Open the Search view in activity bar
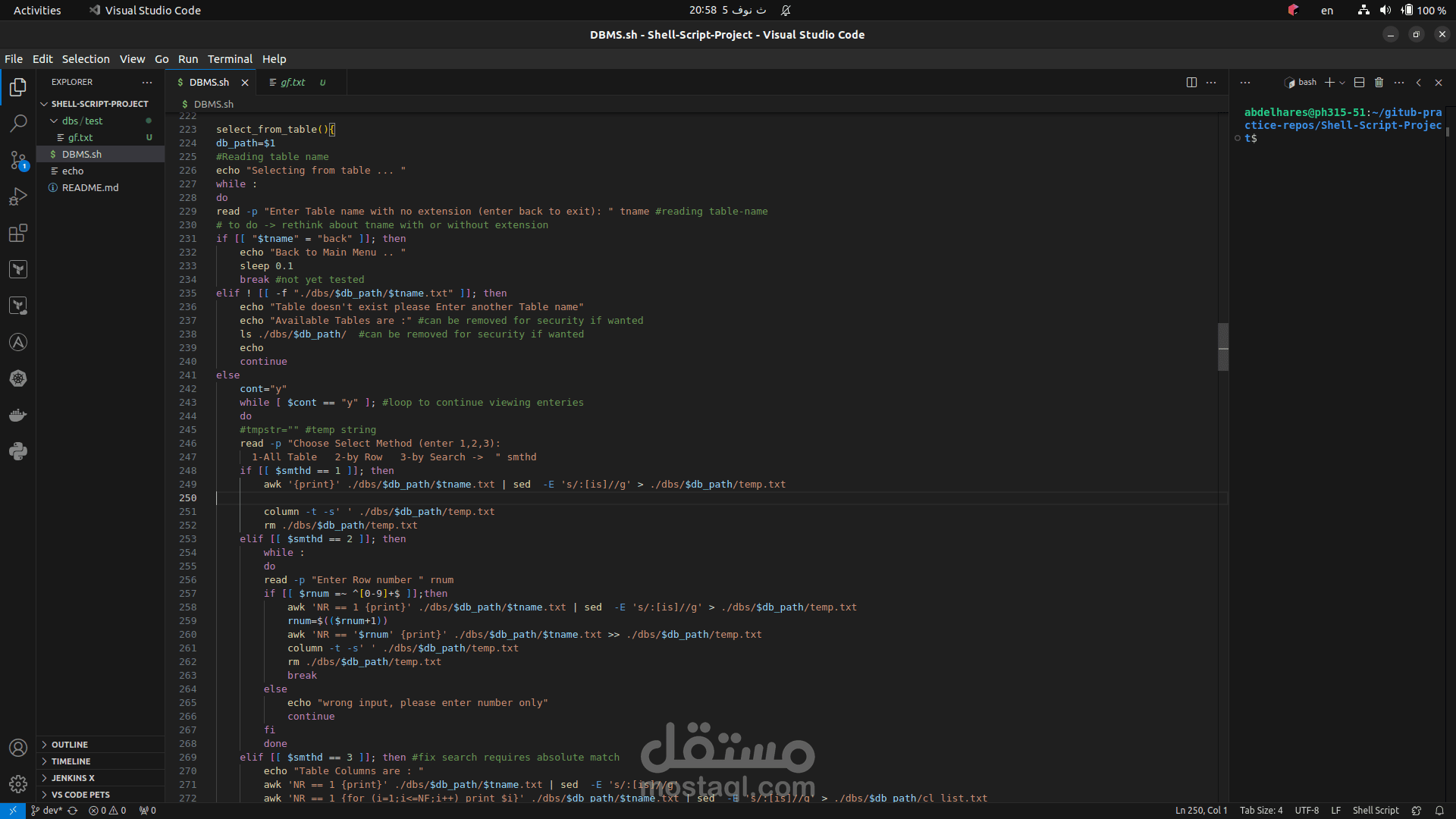This screenshot has width=1456, height=819. [18, 123]
